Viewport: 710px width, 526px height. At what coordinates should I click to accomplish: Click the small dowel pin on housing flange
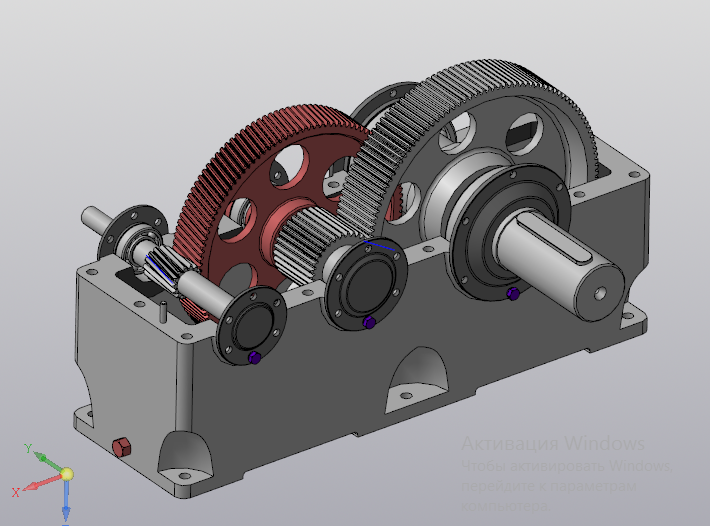click(163, 311)
